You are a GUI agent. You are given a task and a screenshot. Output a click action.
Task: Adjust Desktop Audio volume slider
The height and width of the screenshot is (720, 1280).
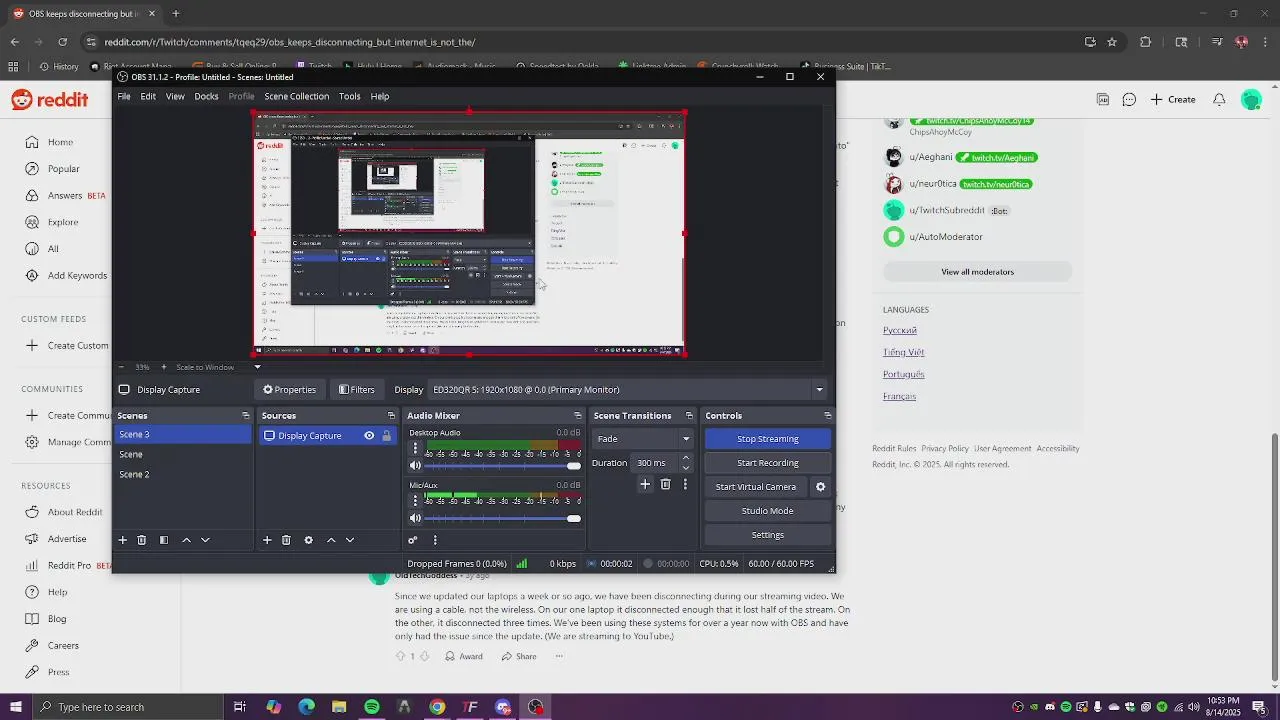point(504,466)
